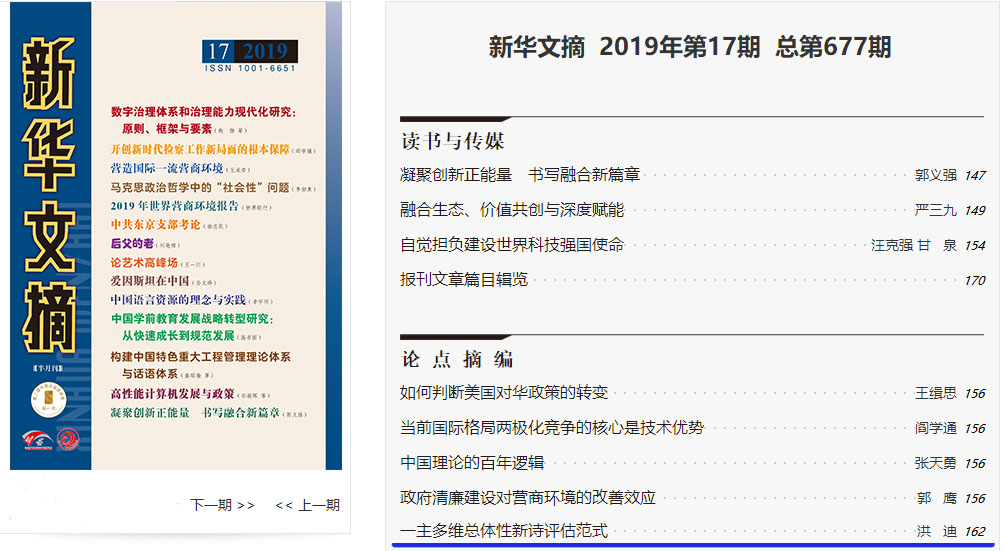The height and width of the screenshot is (551, 1004).
Task: Click cover headline 中共东京支部考论
Action: [155, 225]
